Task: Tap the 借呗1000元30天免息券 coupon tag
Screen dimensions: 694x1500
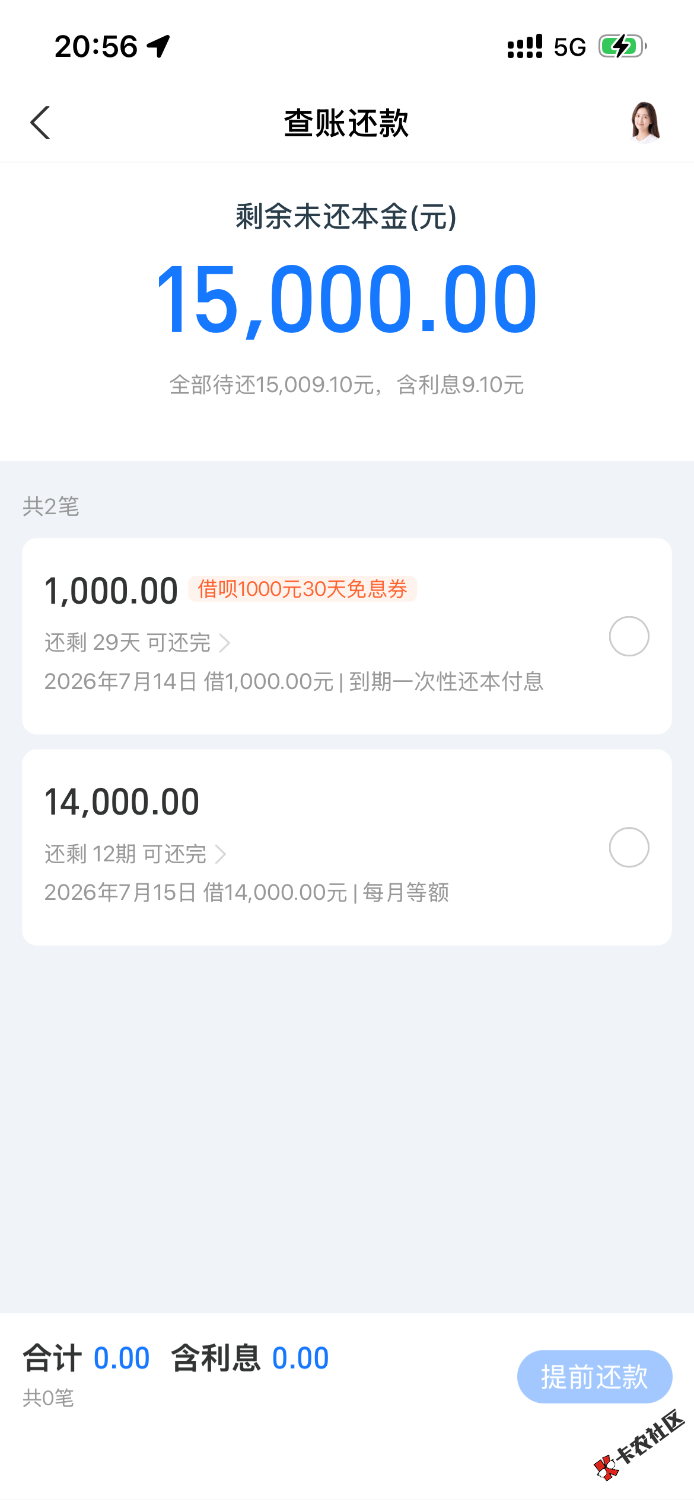Action: [x=302, y=589]
